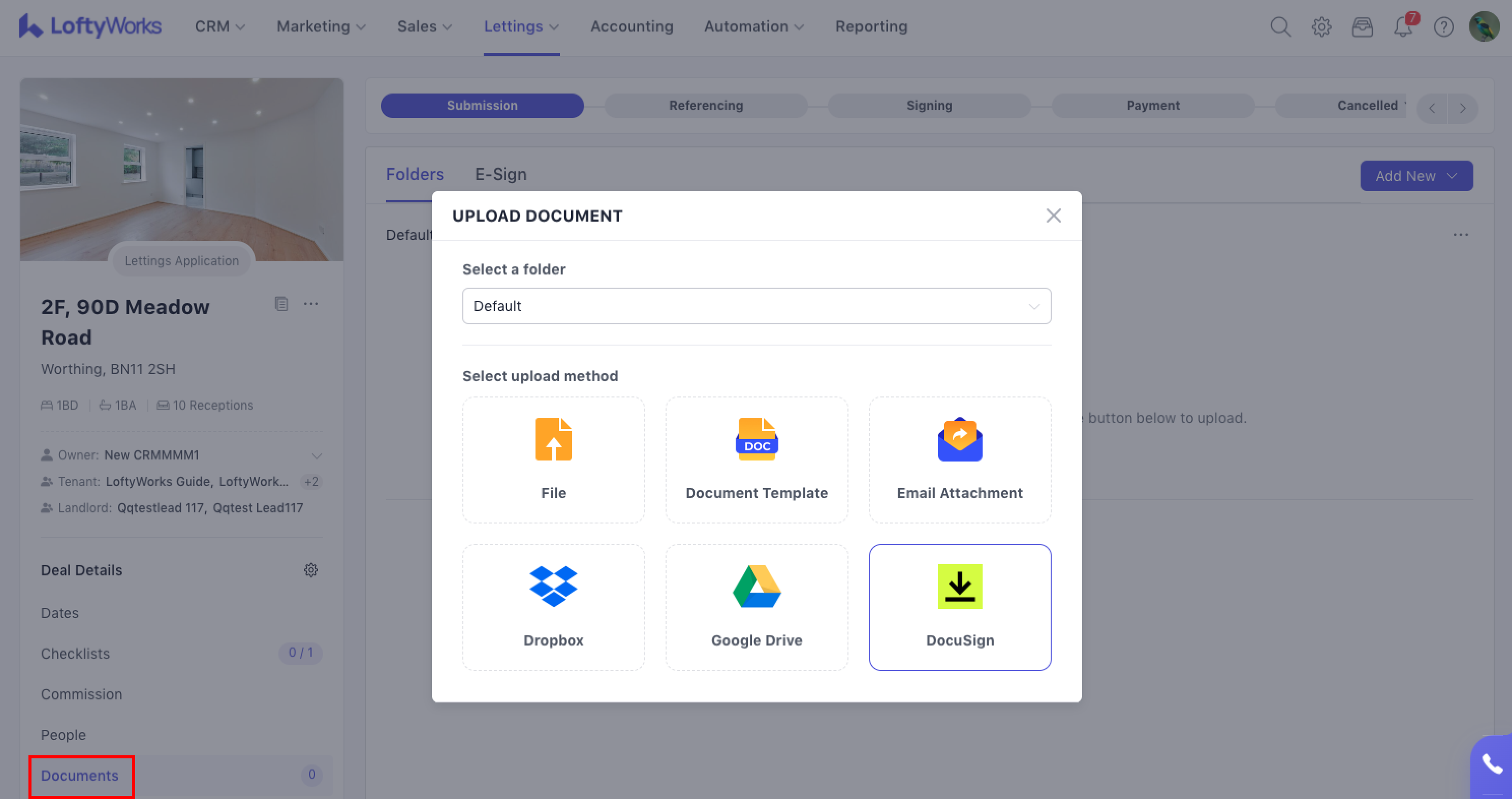Select the DocuSign upload method

pos(959,606)
